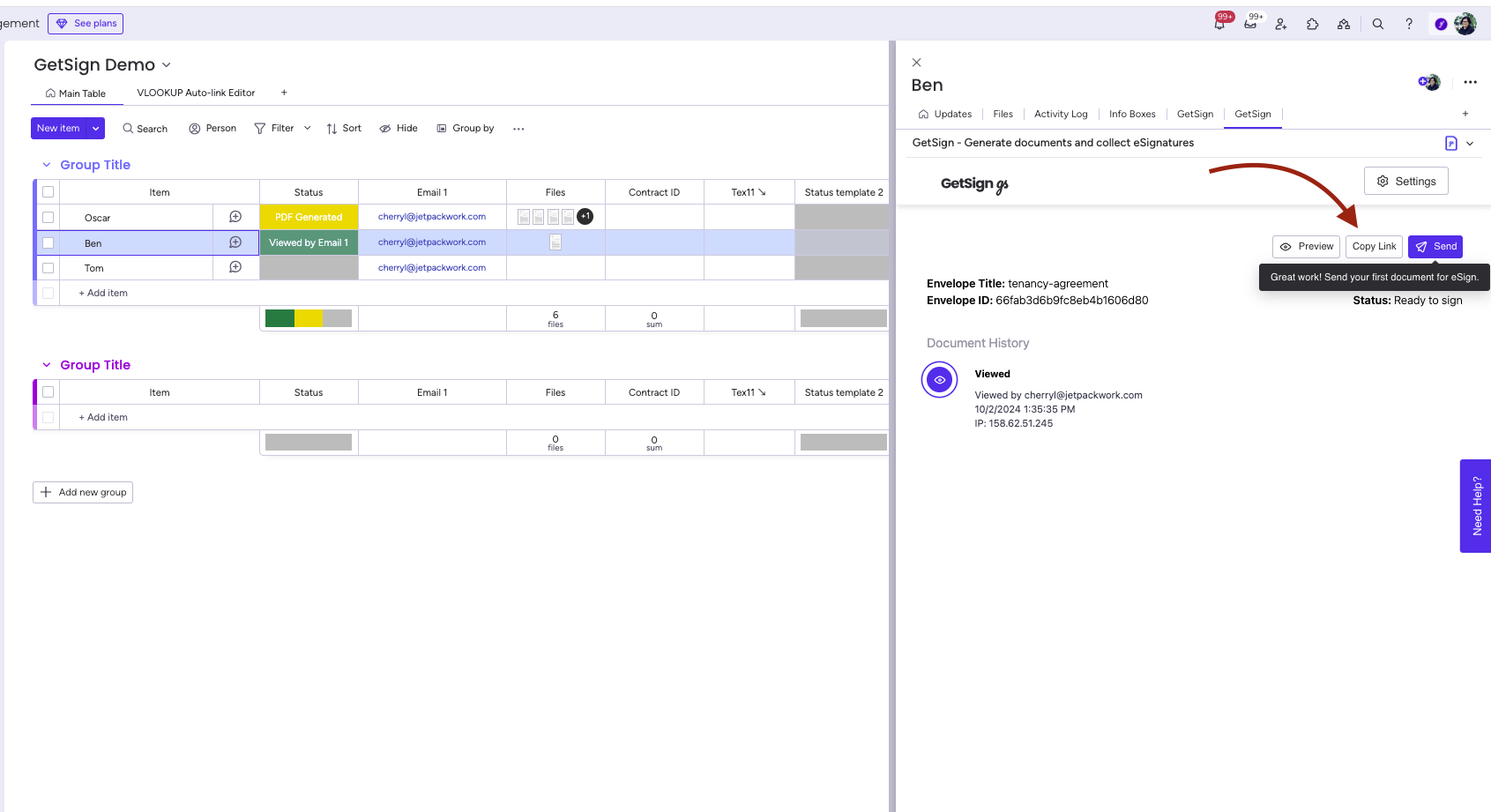The width and height of the screenshot is (1491, 812).
Task: Click the status summary bar of first group
Action: (309, 318)
